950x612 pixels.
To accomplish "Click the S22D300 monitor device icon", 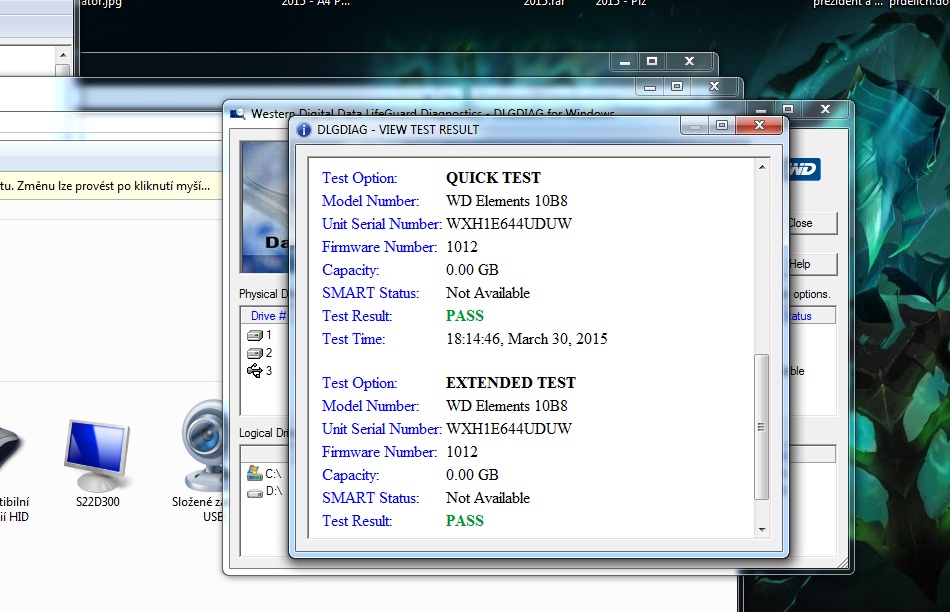I will coord(97,456).
